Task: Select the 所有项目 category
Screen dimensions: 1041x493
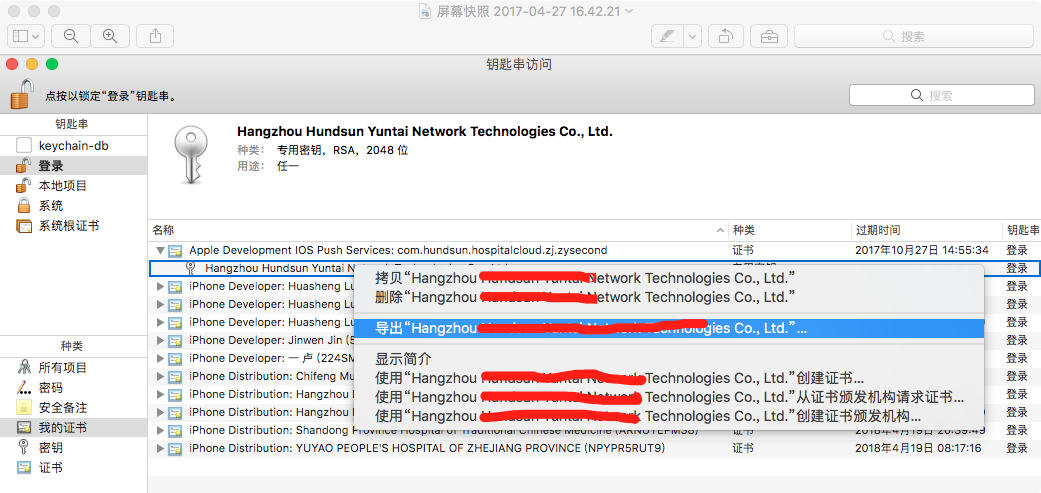Action: pyautogui.click(x=73, y=368)
